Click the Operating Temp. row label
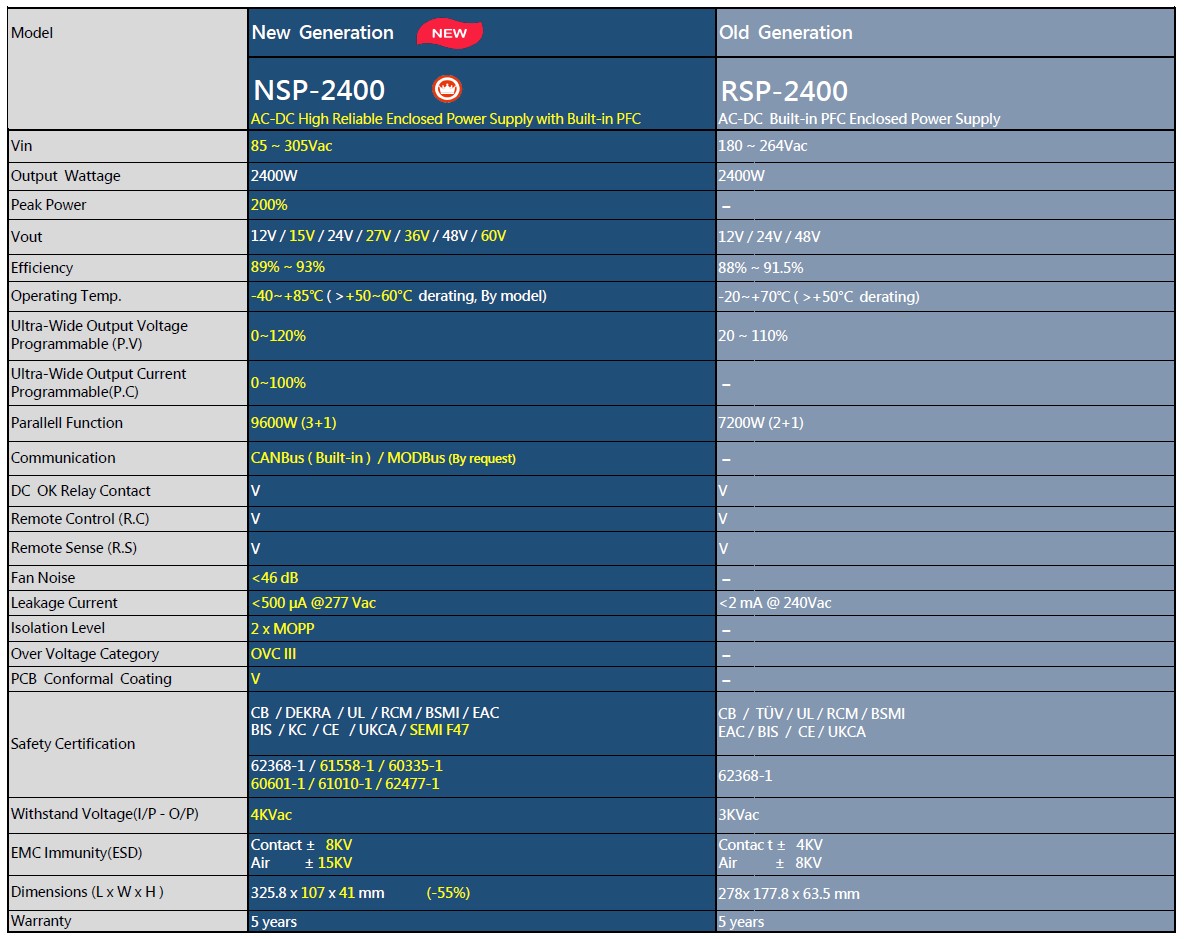 pyautogui.click(x=66, y=296)
